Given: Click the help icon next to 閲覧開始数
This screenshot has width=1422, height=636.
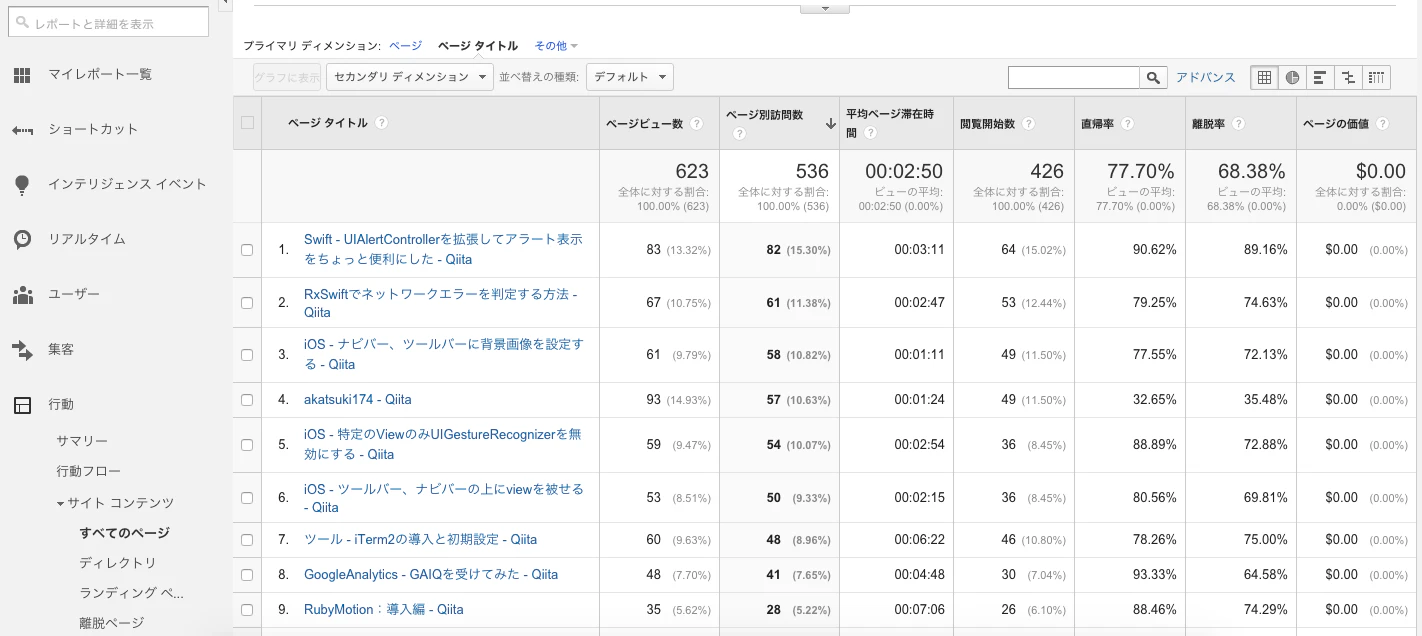Looking at the screenshot, I should [x=1028, y=124].
